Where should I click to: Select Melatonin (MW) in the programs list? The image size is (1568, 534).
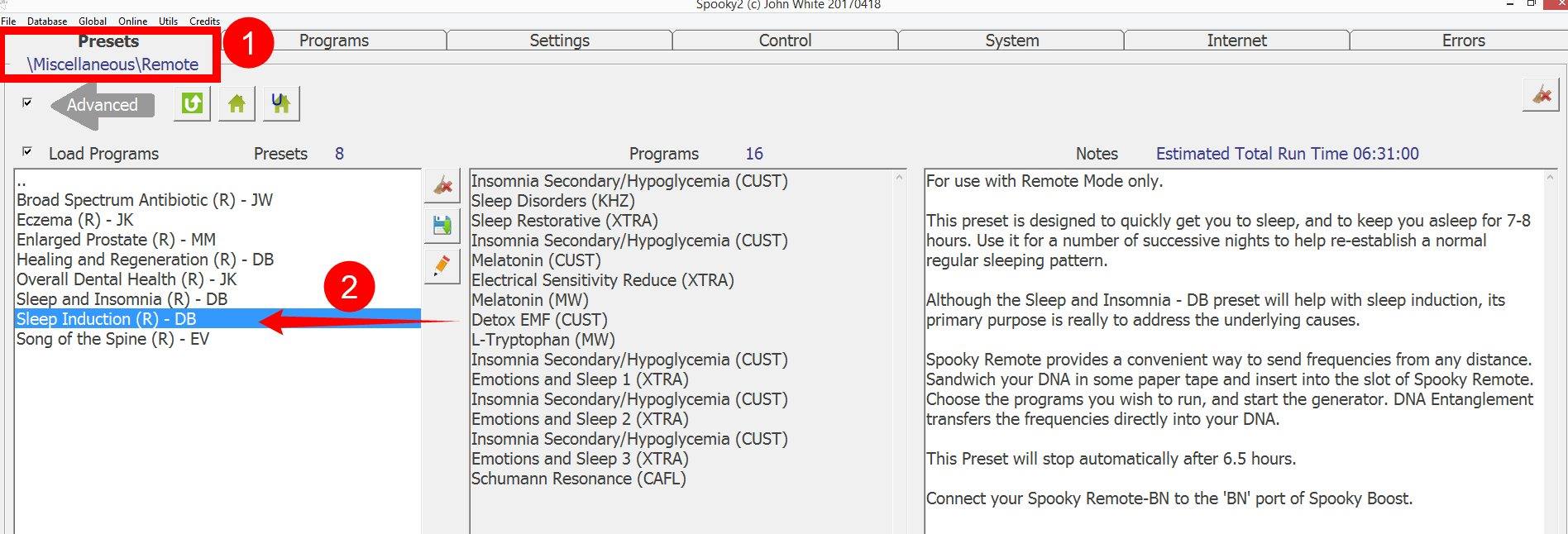pos(530,300)
